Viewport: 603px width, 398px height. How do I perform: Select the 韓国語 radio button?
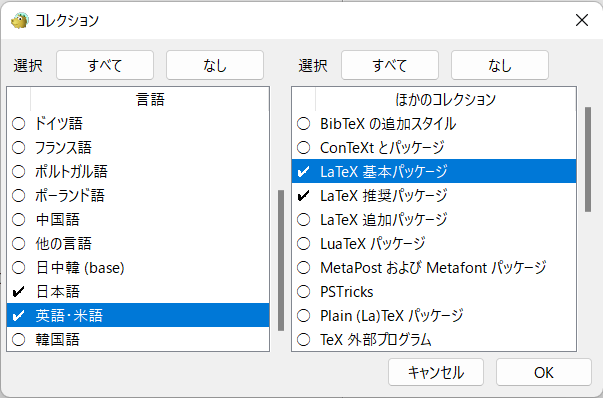18,340
